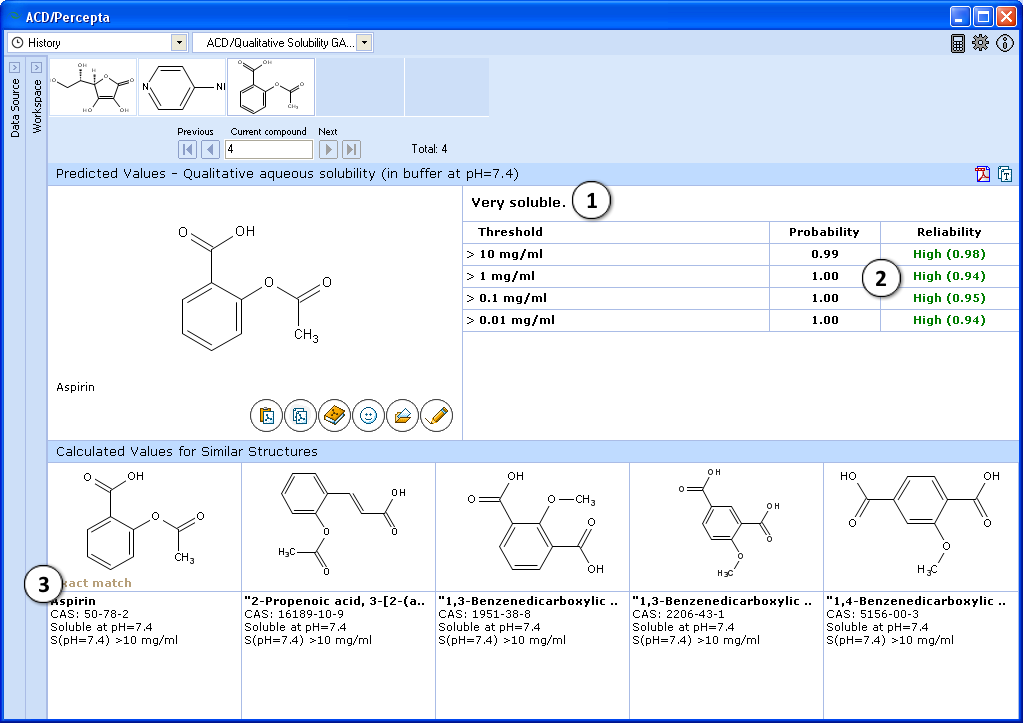The image size is (1023, 723).
Task: Go to previous compound arrow
Action: [210, 149]
